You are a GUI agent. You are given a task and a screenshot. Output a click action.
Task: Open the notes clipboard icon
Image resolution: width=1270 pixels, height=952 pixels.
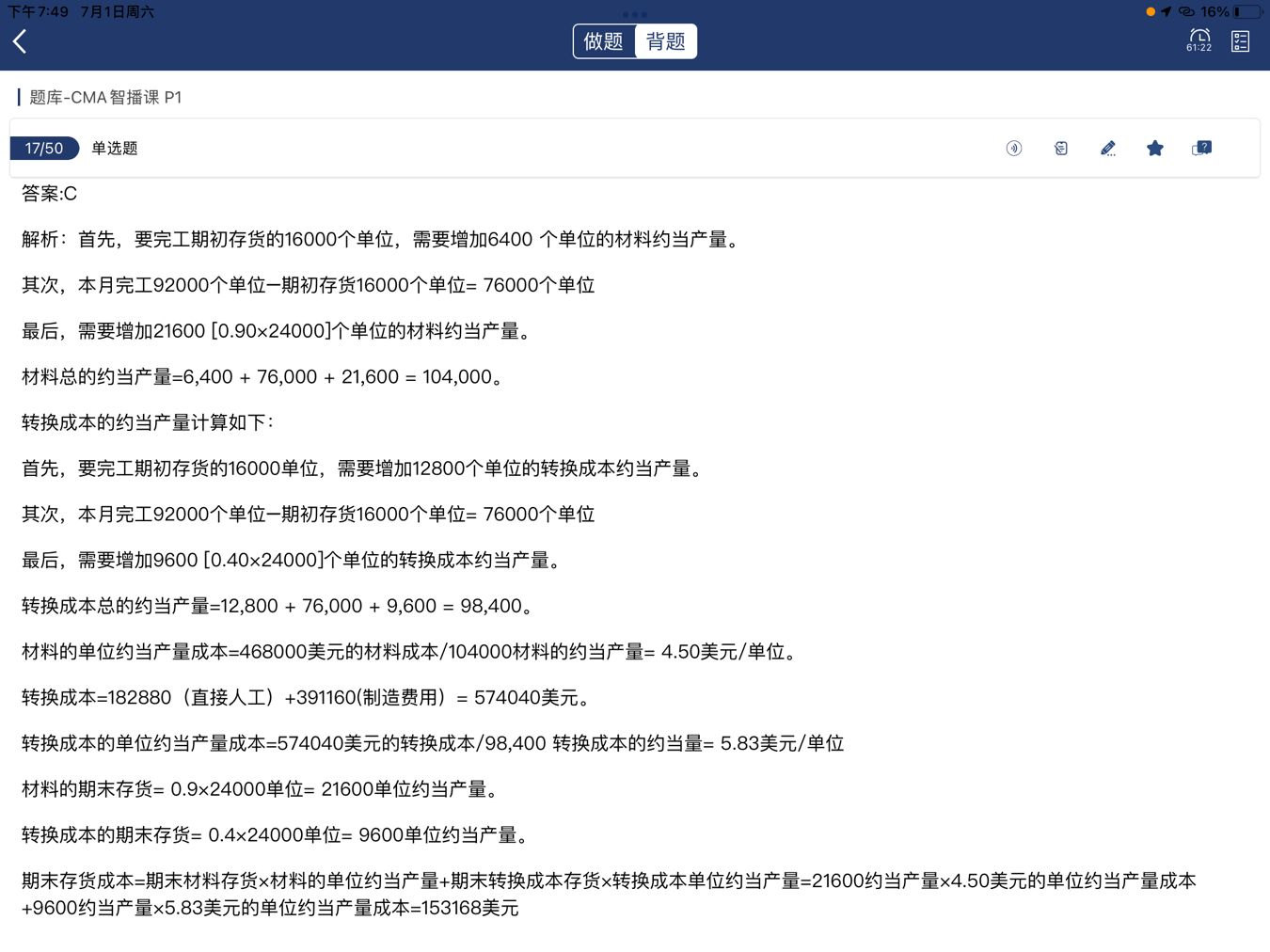(1061, 149)
